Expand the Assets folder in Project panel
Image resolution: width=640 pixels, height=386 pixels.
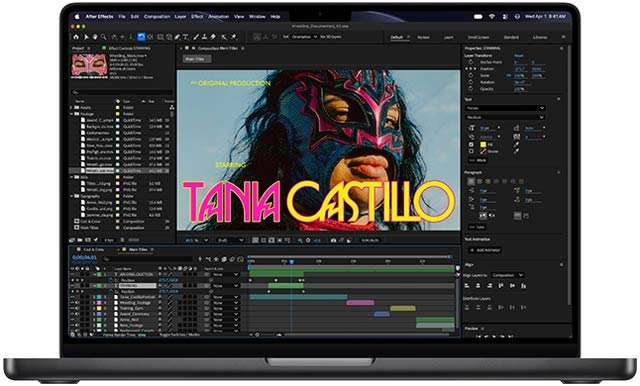[x=72, y=108]
